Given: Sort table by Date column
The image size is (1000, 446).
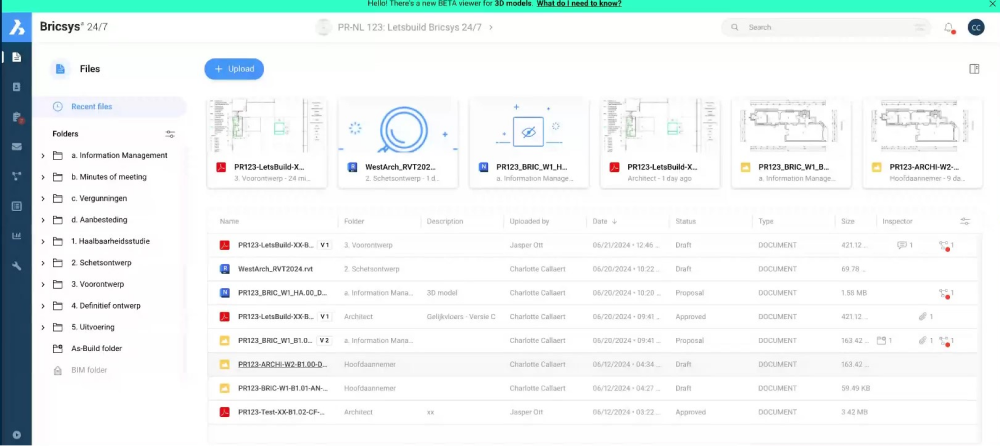Looking at the screenshot, I should pos(605,221).
